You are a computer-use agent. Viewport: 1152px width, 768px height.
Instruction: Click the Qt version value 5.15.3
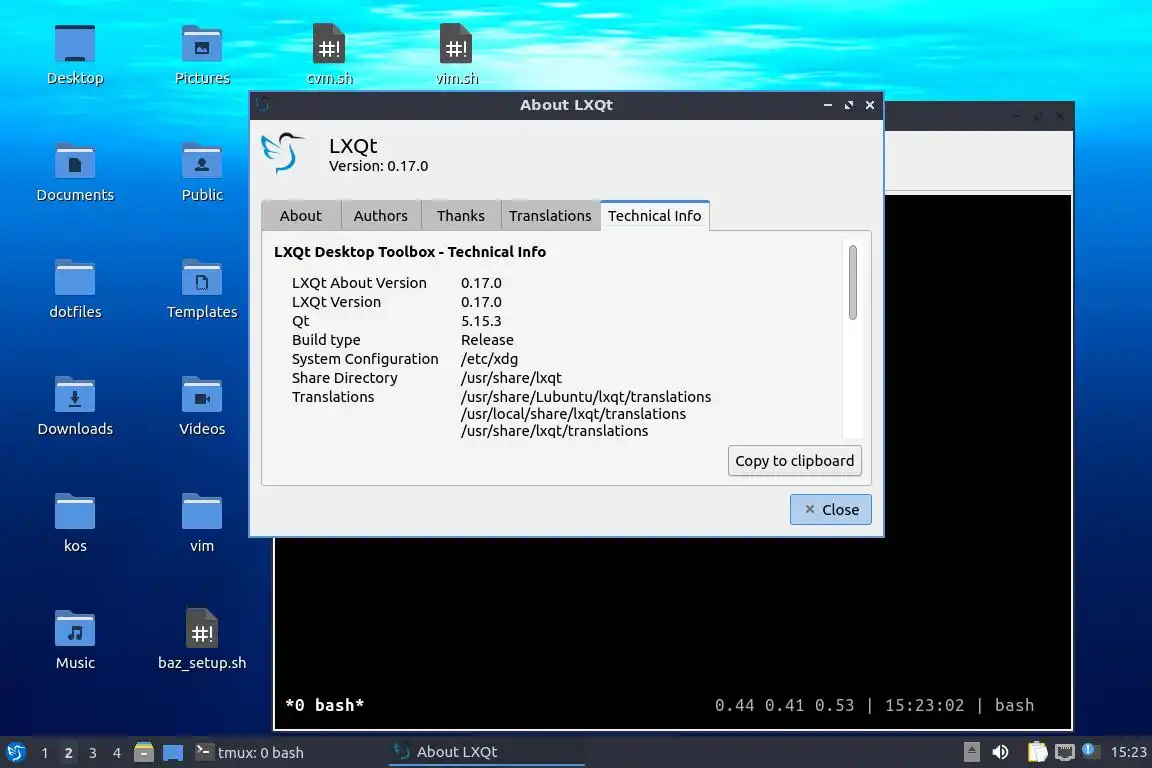click(x=481, y=321)
